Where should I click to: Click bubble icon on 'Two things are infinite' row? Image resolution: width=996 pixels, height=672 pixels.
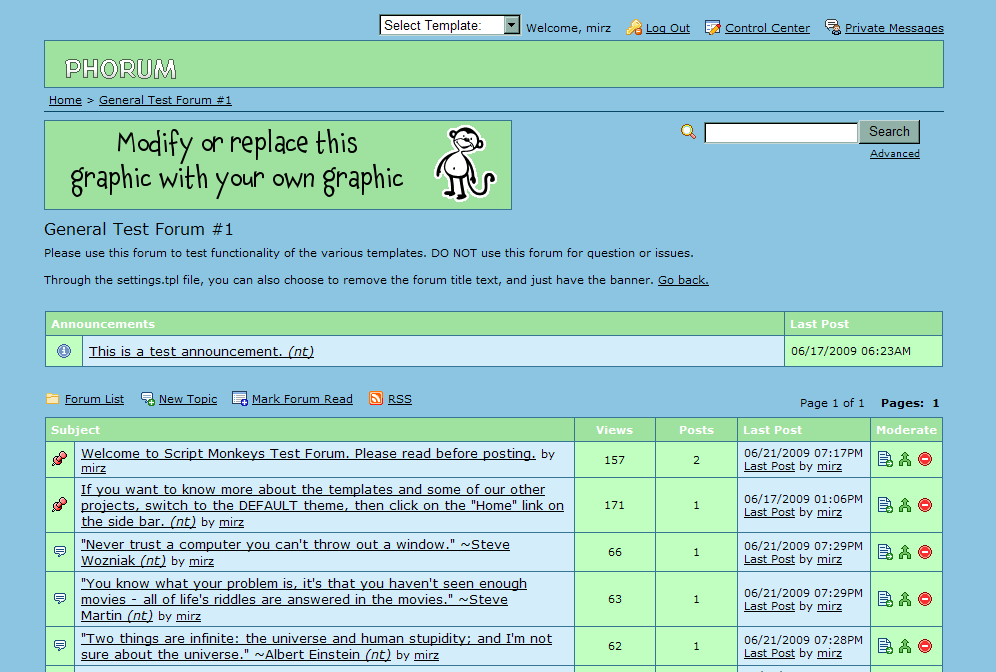pos(60,645)
